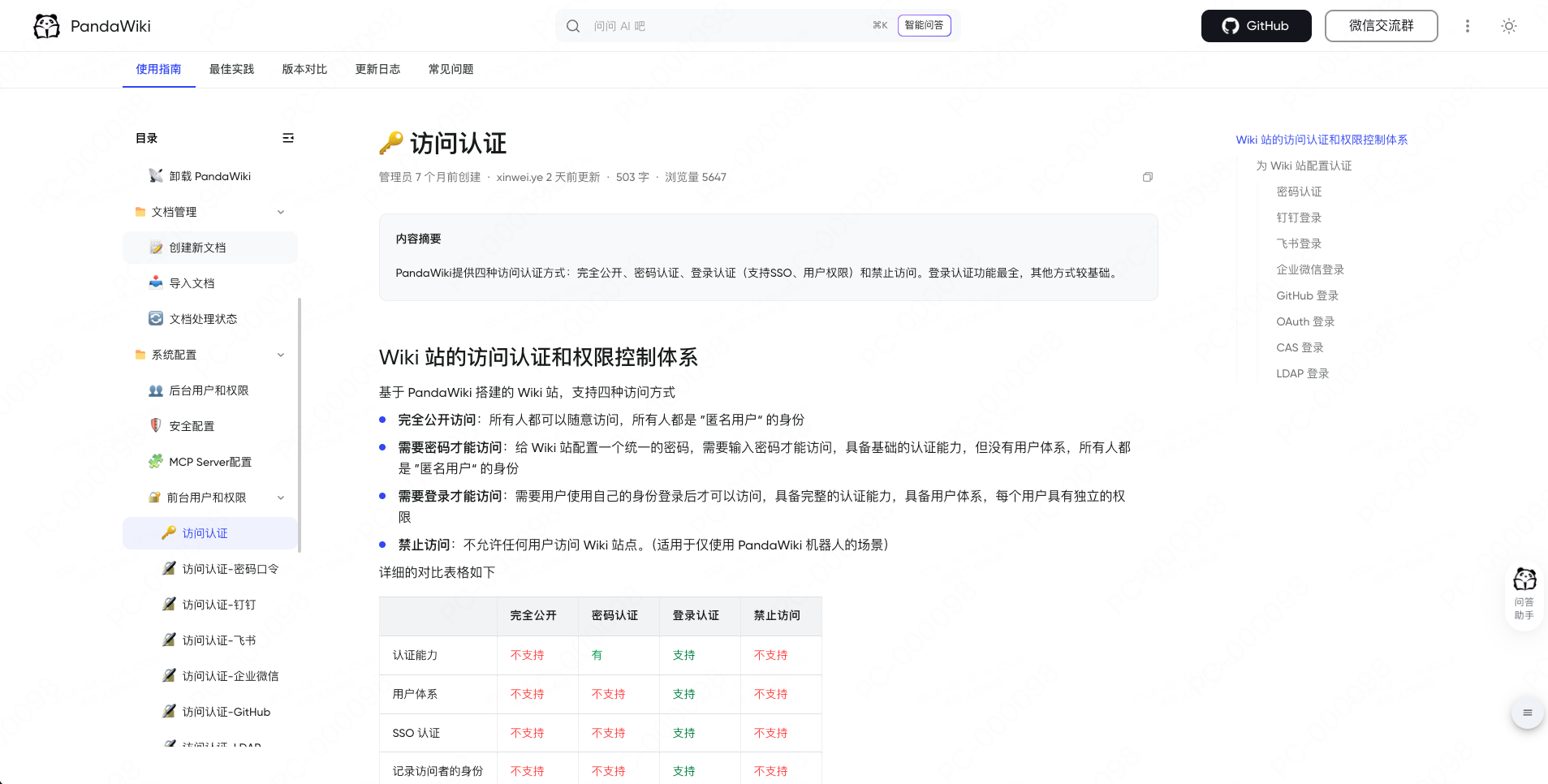
Task: Jump to 钉钉登录 in the page outline
Action: coord(1299,218)
